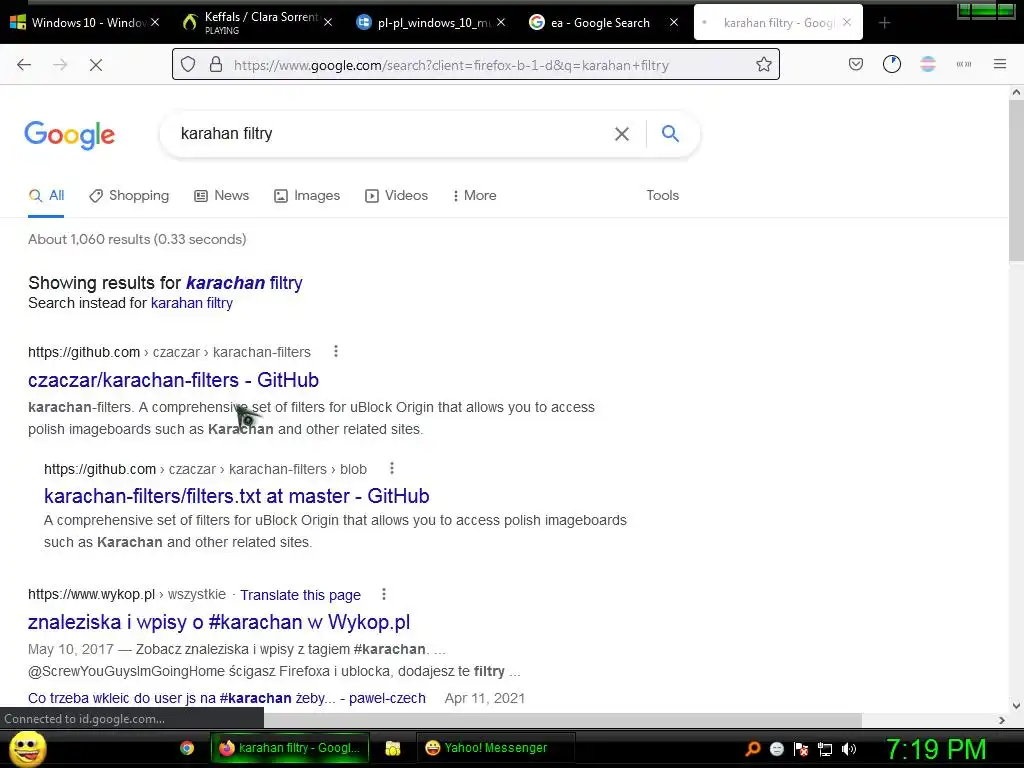Select the All results tab

(x=46, y=195)
